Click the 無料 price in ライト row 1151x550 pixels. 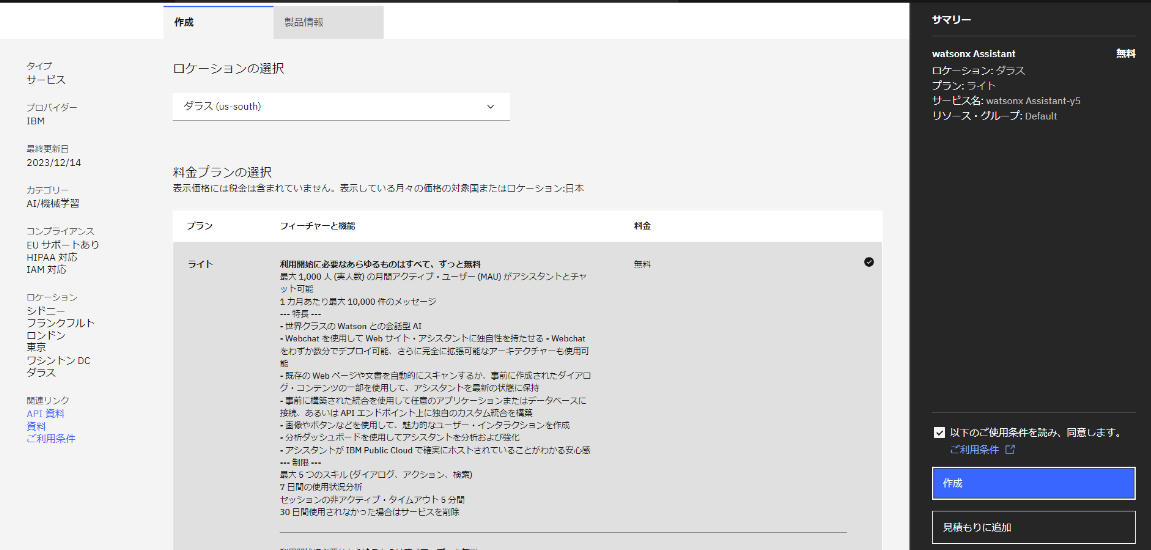642,264
